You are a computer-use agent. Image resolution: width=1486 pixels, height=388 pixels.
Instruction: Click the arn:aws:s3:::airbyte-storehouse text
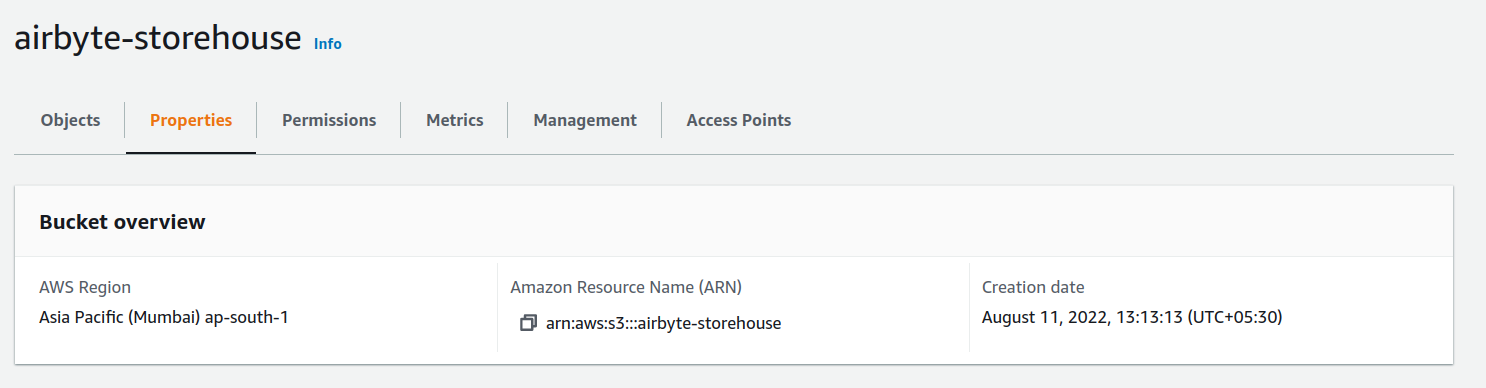[x=663, y=323]
